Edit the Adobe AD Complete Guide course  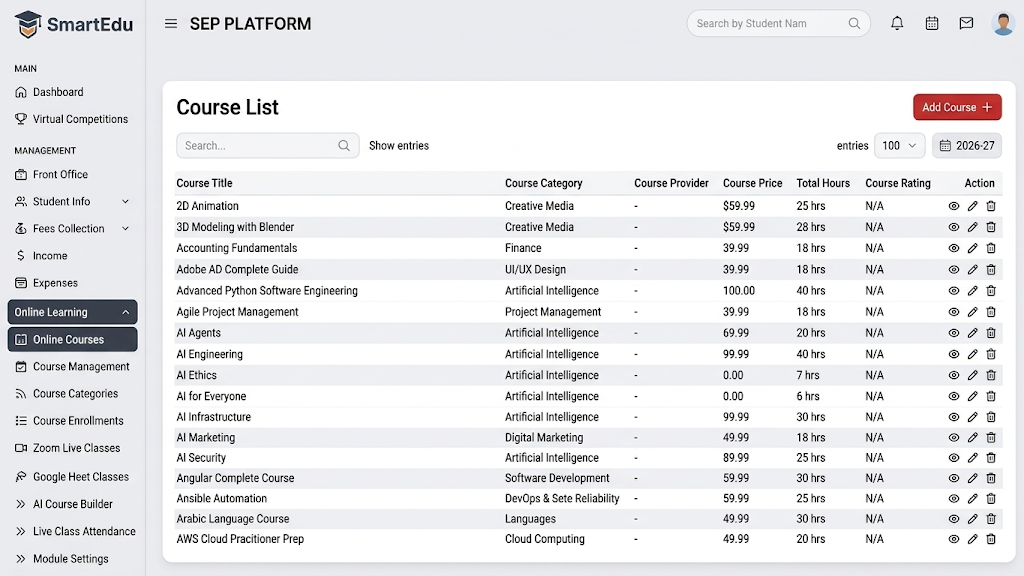click(972, 269)
